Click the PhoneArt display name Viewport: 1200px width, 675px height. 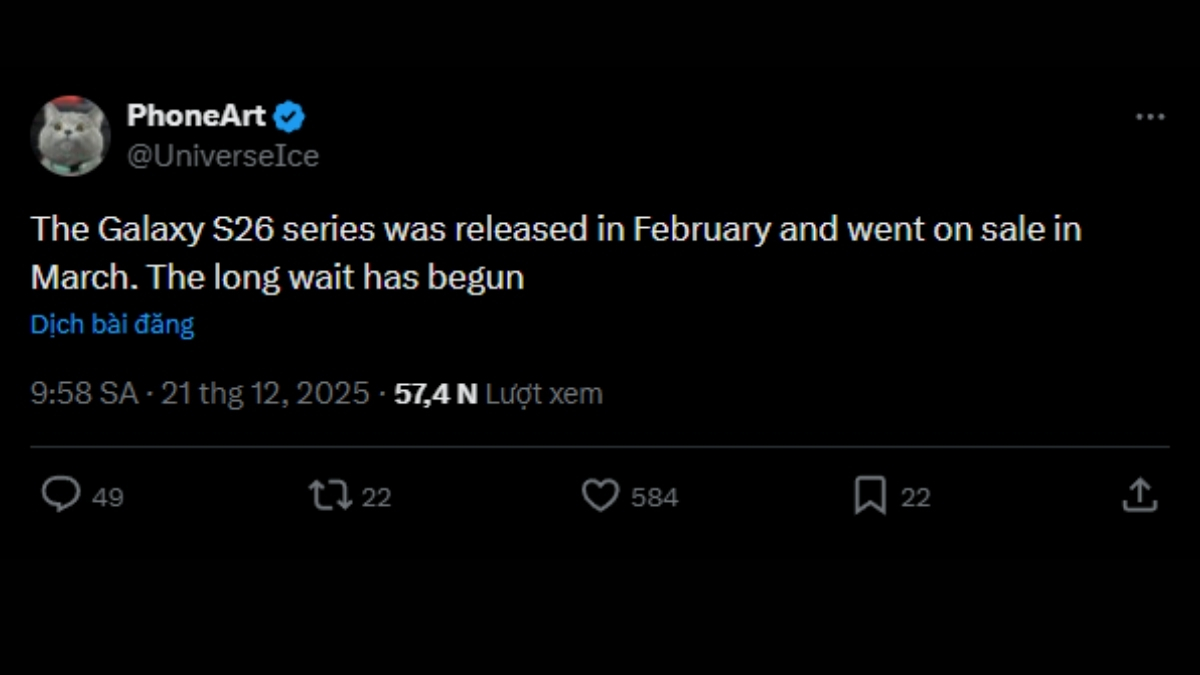click(196, 116)
